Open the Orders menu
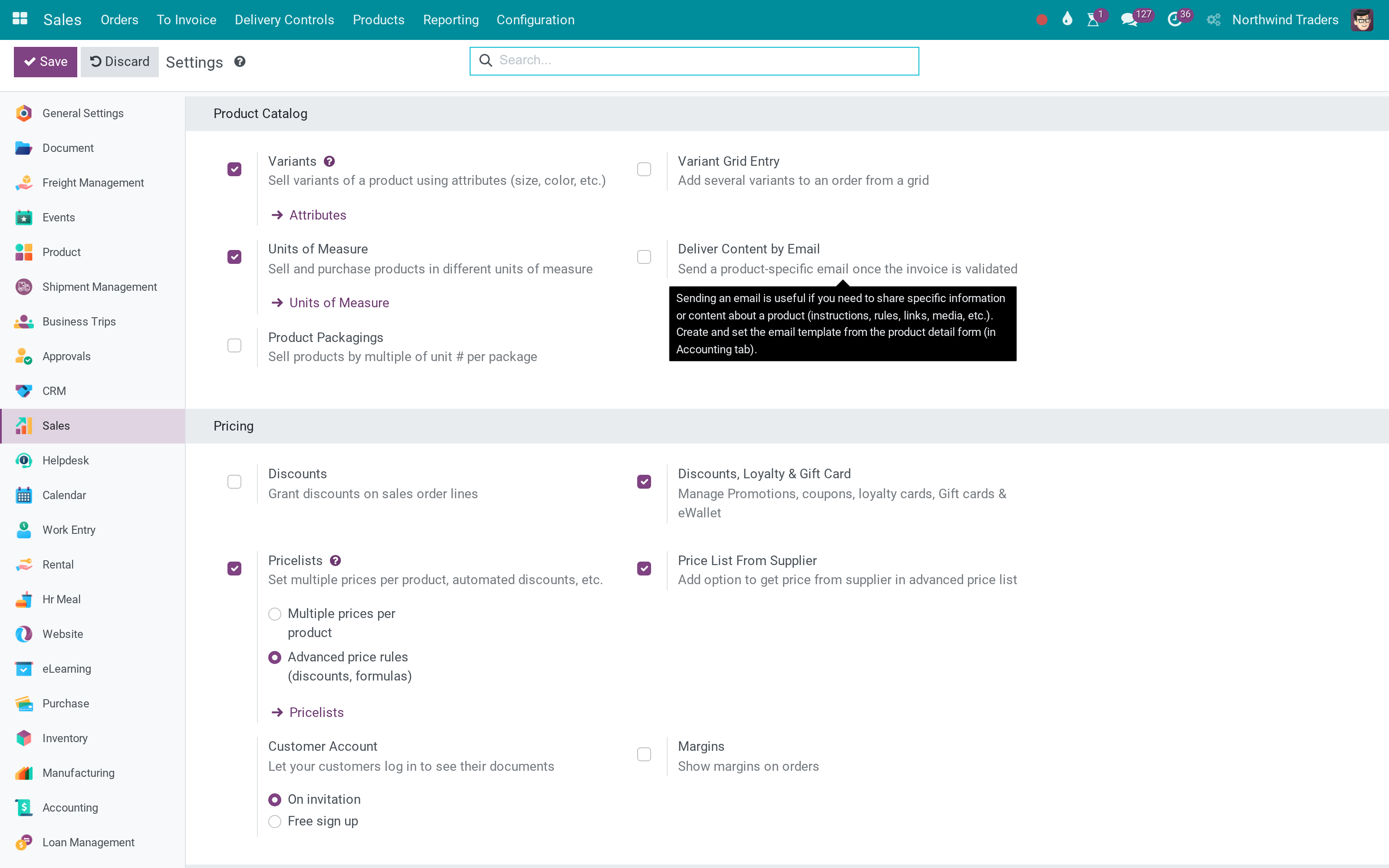 [119, 20]
